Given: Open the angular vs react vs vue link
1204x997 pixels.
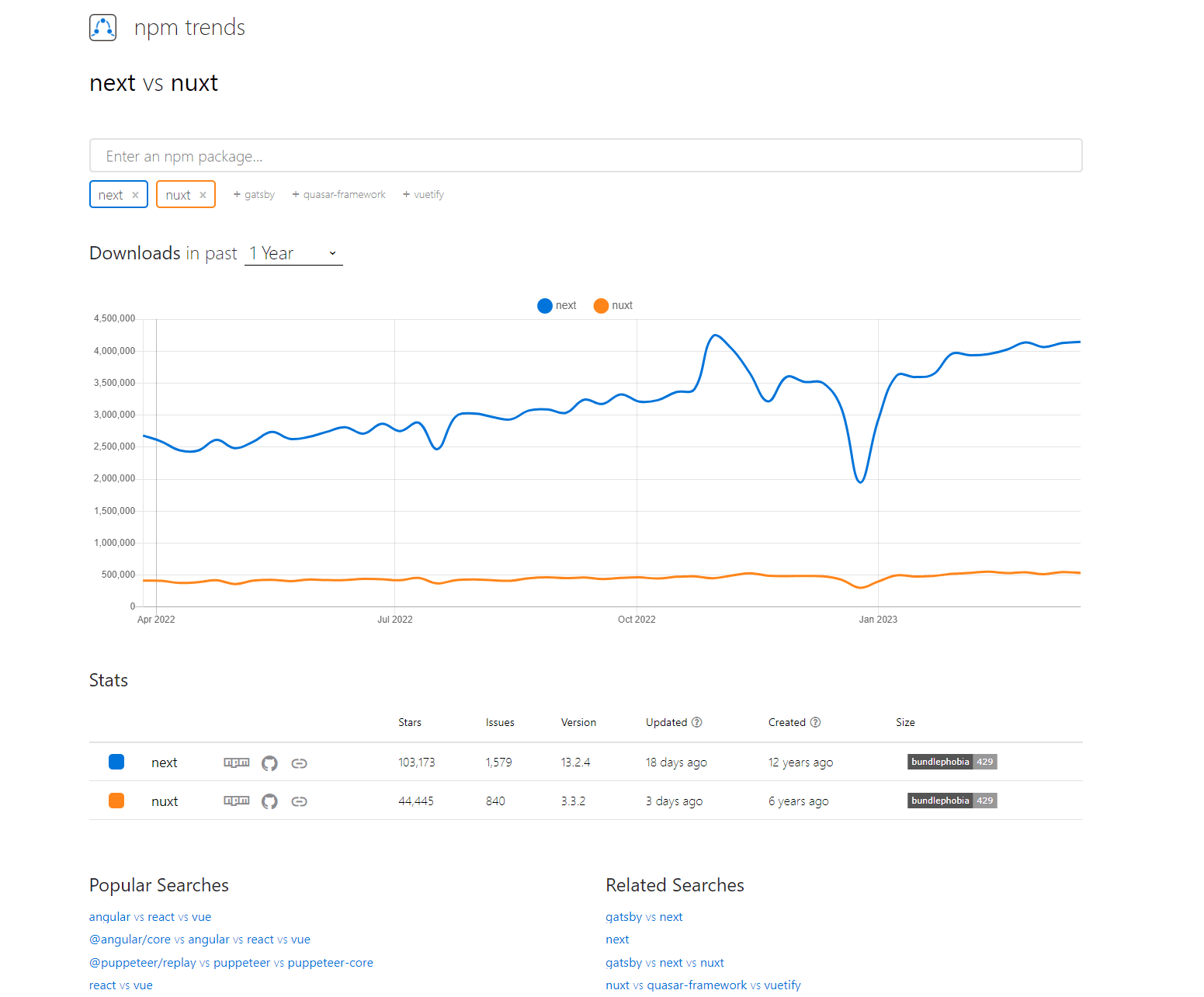Looking at the screenshot, I should (x=150, y=917).
